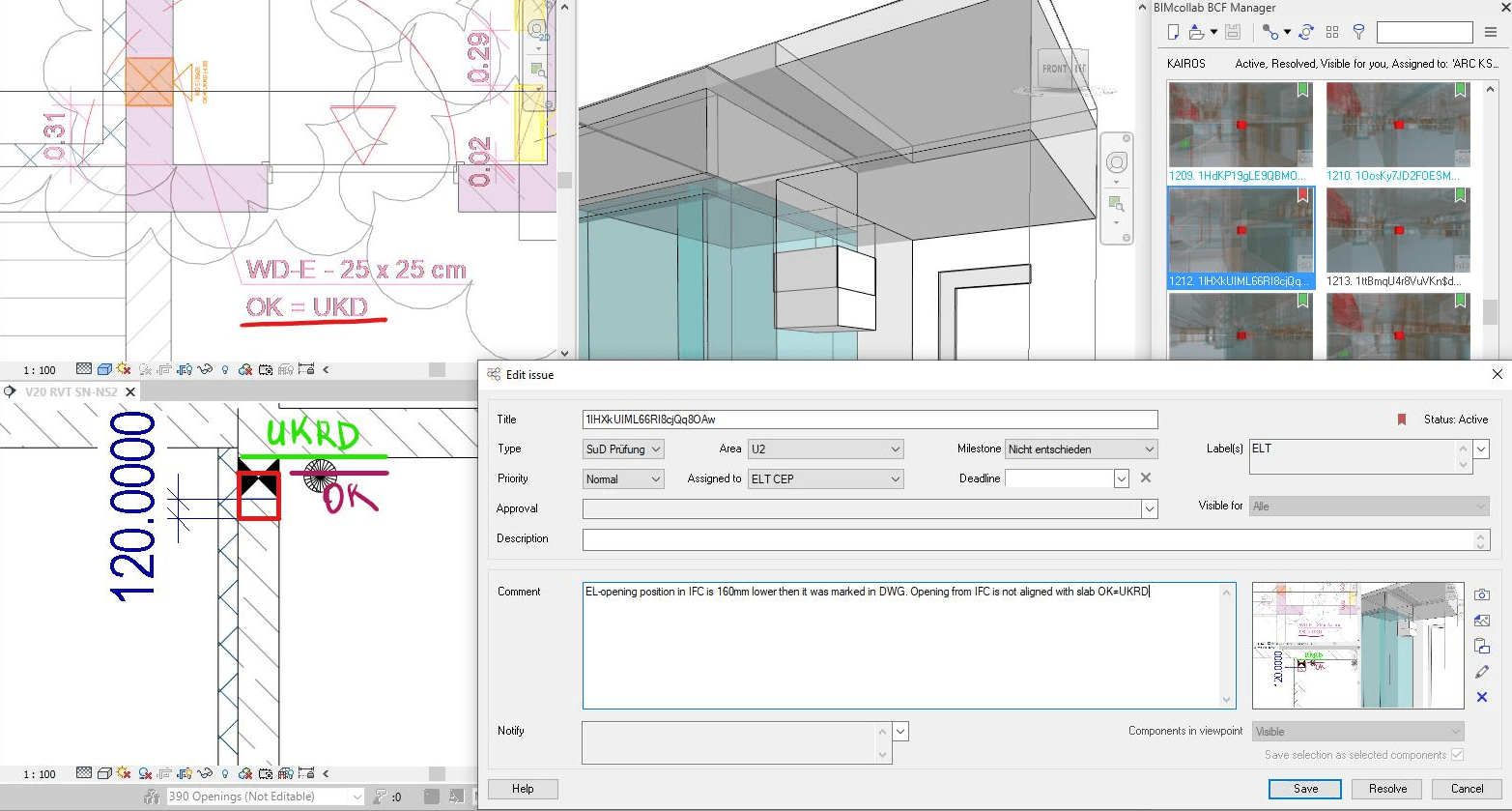The height and width of the screenshot is (811, 1512).
Task: Switch to the V20 RVT SN-NS2 view tab
Action: coord(71,391)
